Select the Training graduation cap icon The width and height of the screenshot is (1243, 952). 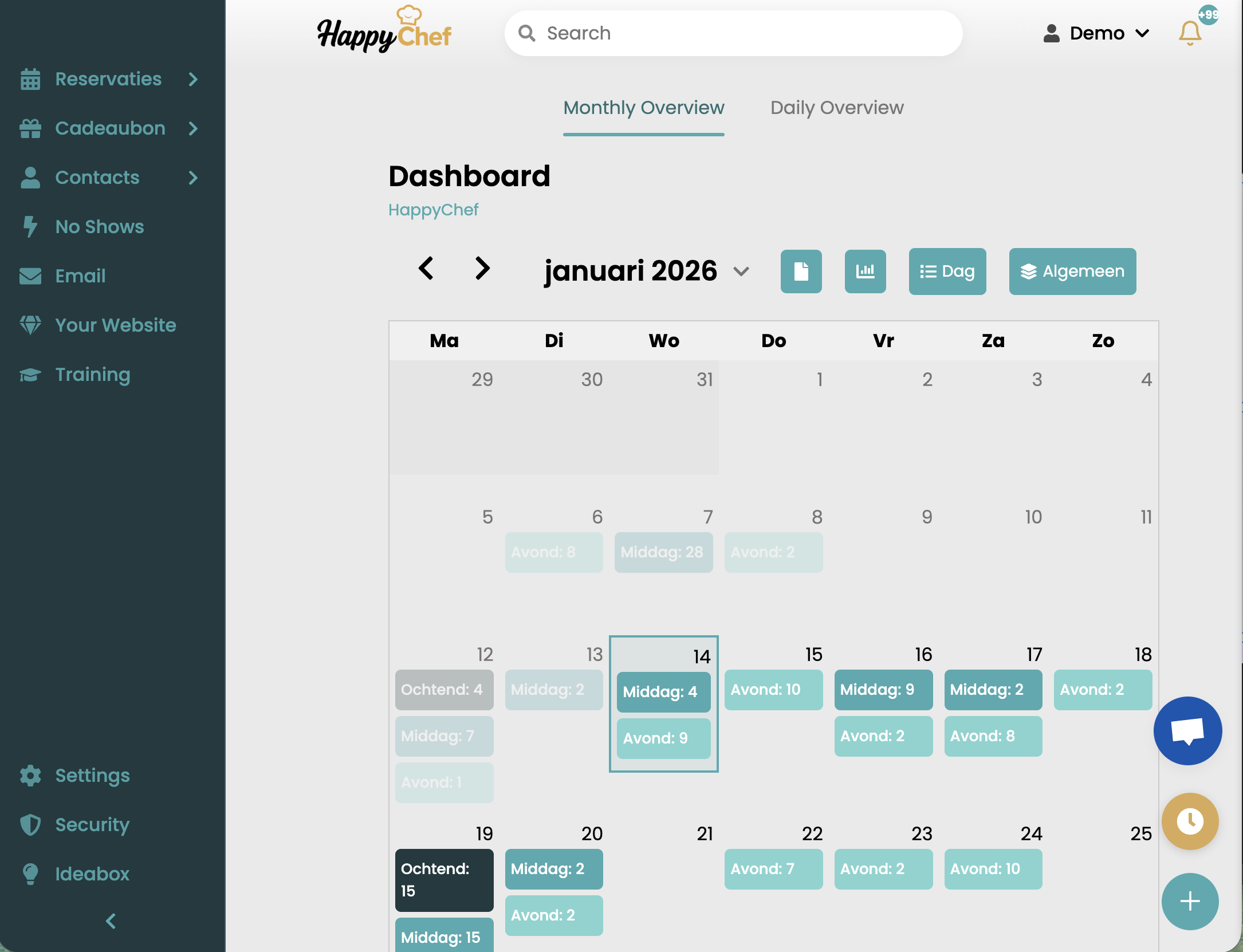tap(30, 374)
